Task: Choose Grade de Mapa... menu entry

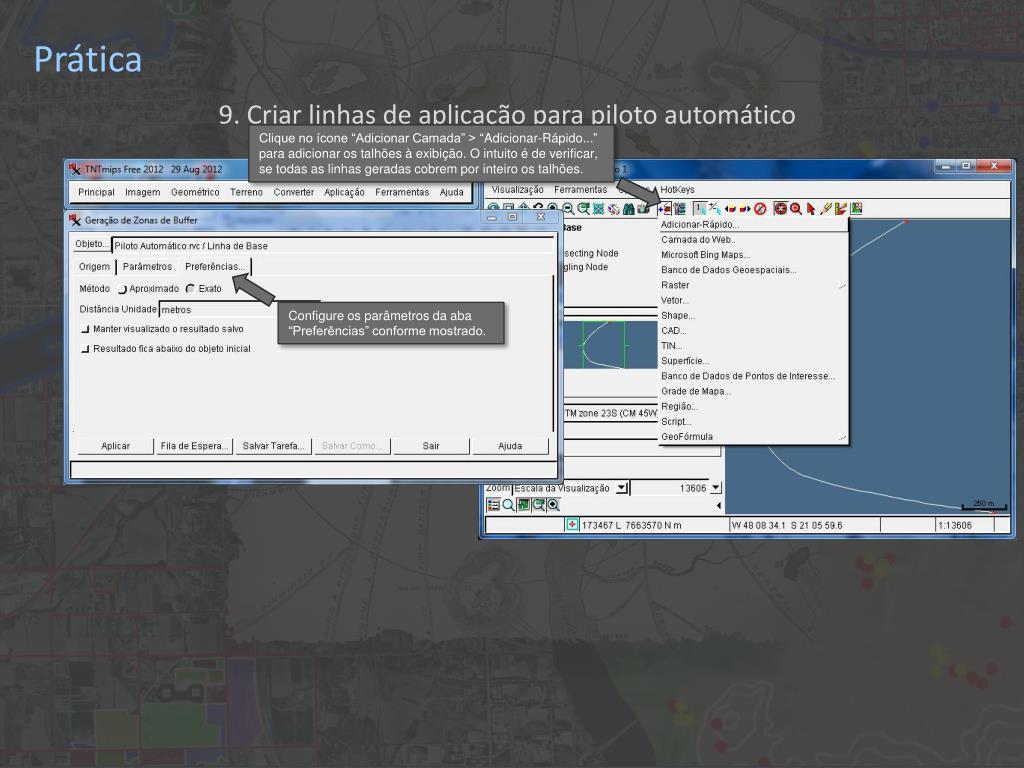Action: (x=754, y=391)
